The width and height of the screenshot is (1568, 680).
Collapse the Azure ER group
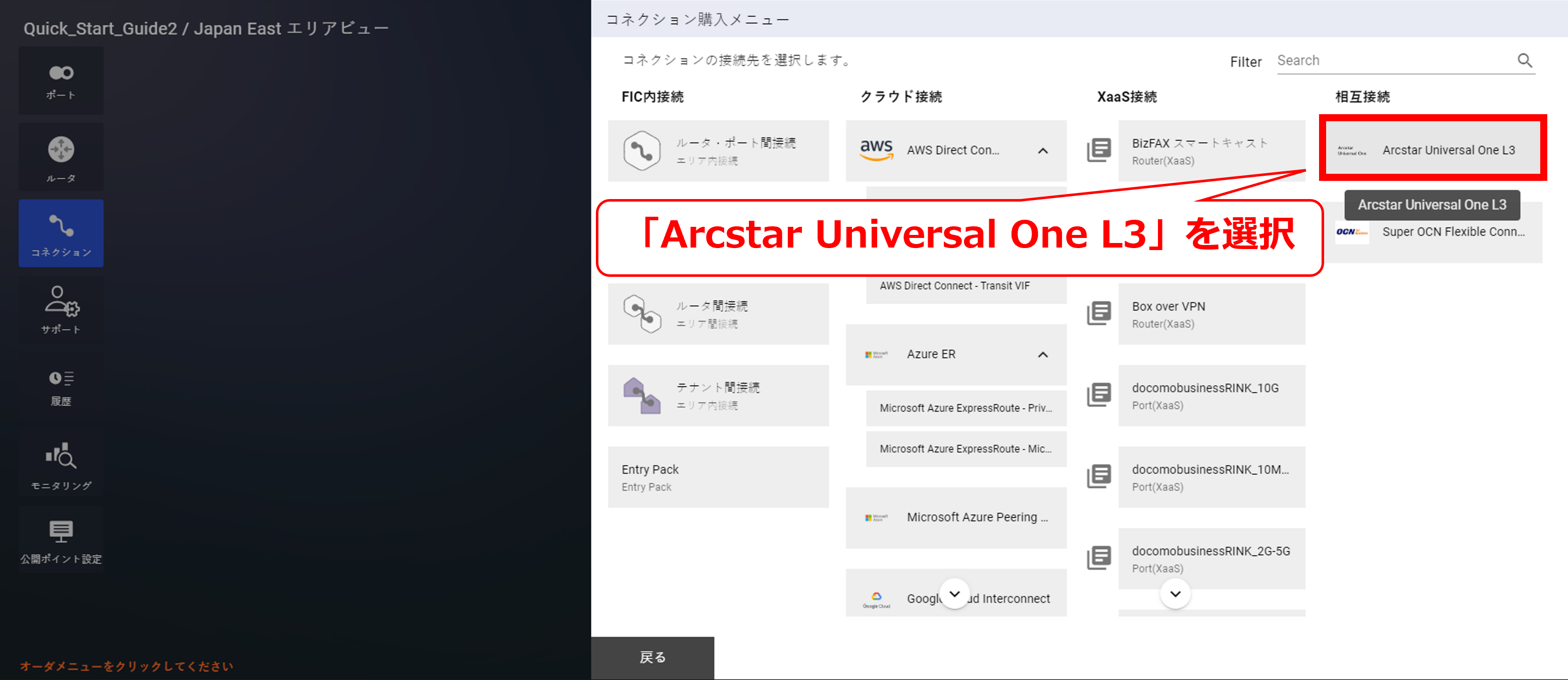(1042, 354)
